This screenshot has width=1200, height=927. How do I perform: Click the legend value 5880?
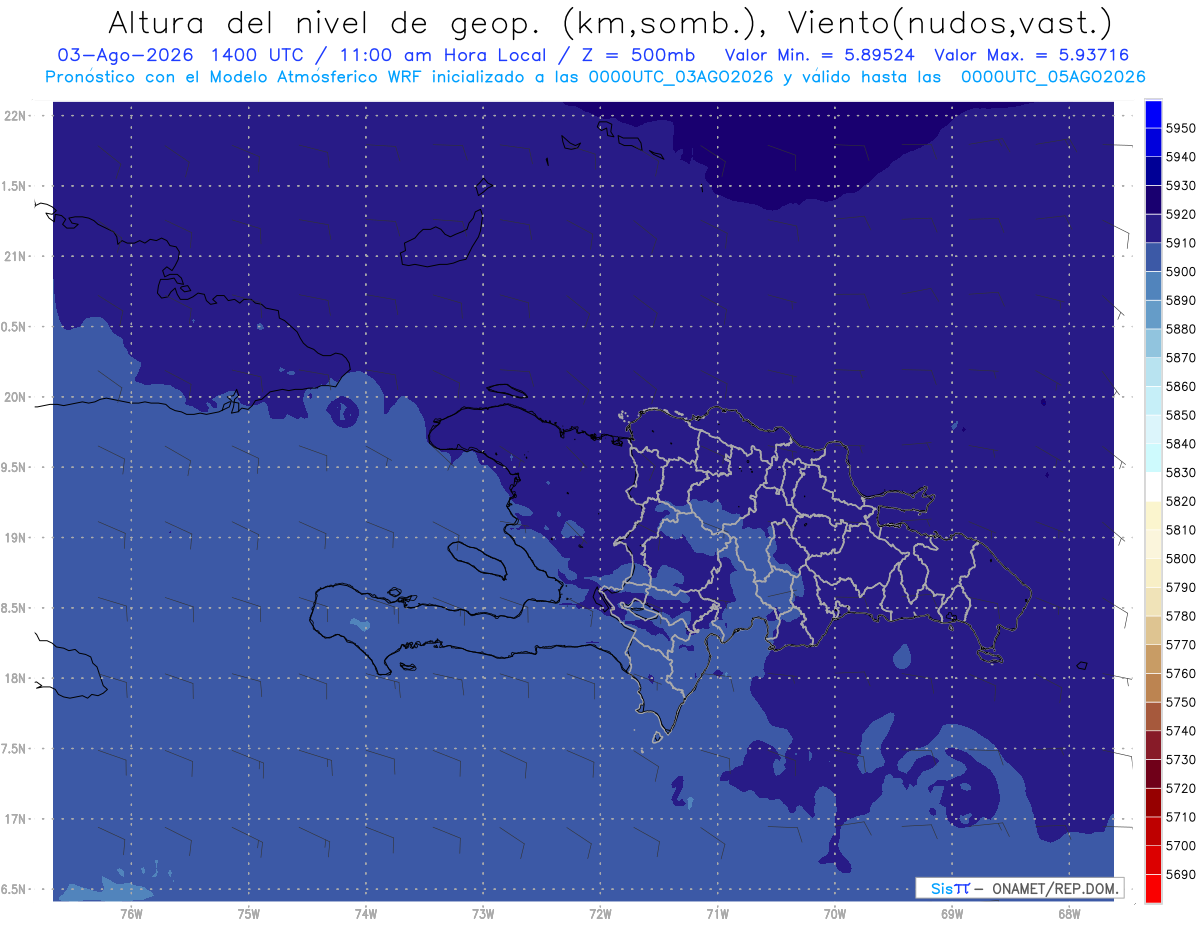click(x=1180, y=329)
